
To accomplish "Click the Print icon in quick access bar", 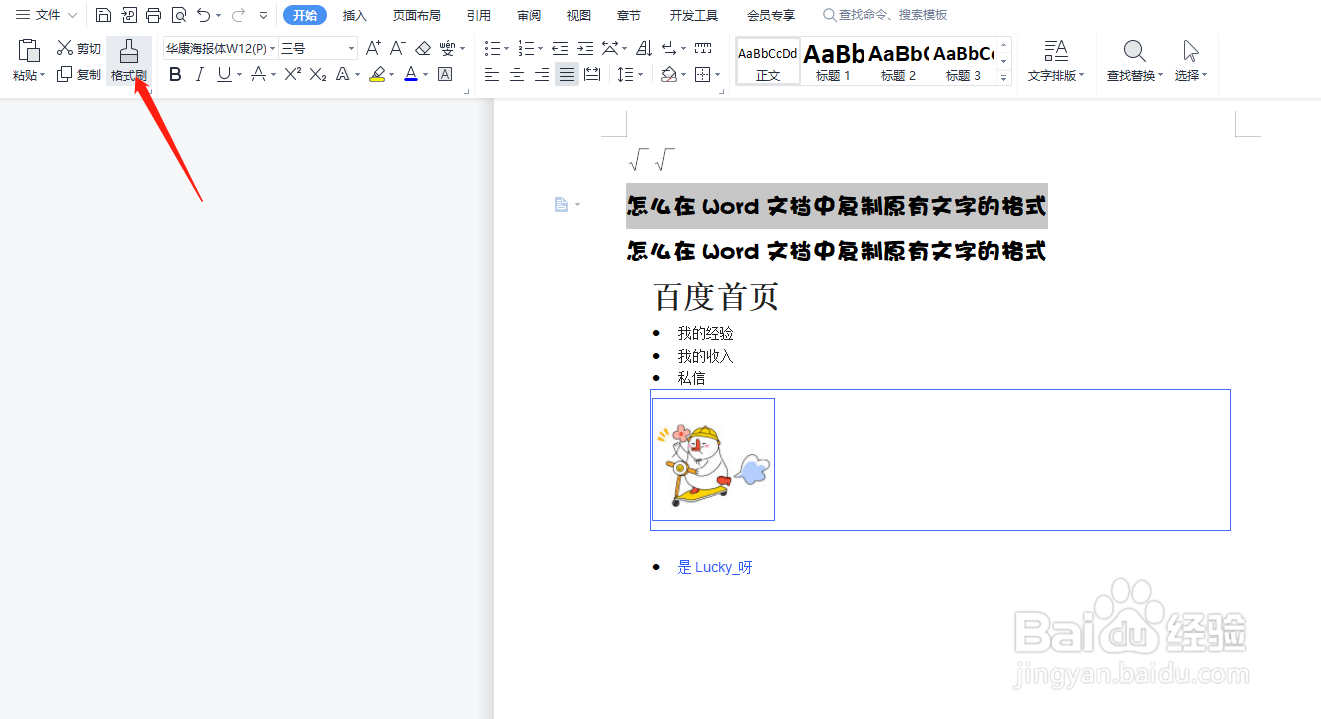I will pos(153,15).
